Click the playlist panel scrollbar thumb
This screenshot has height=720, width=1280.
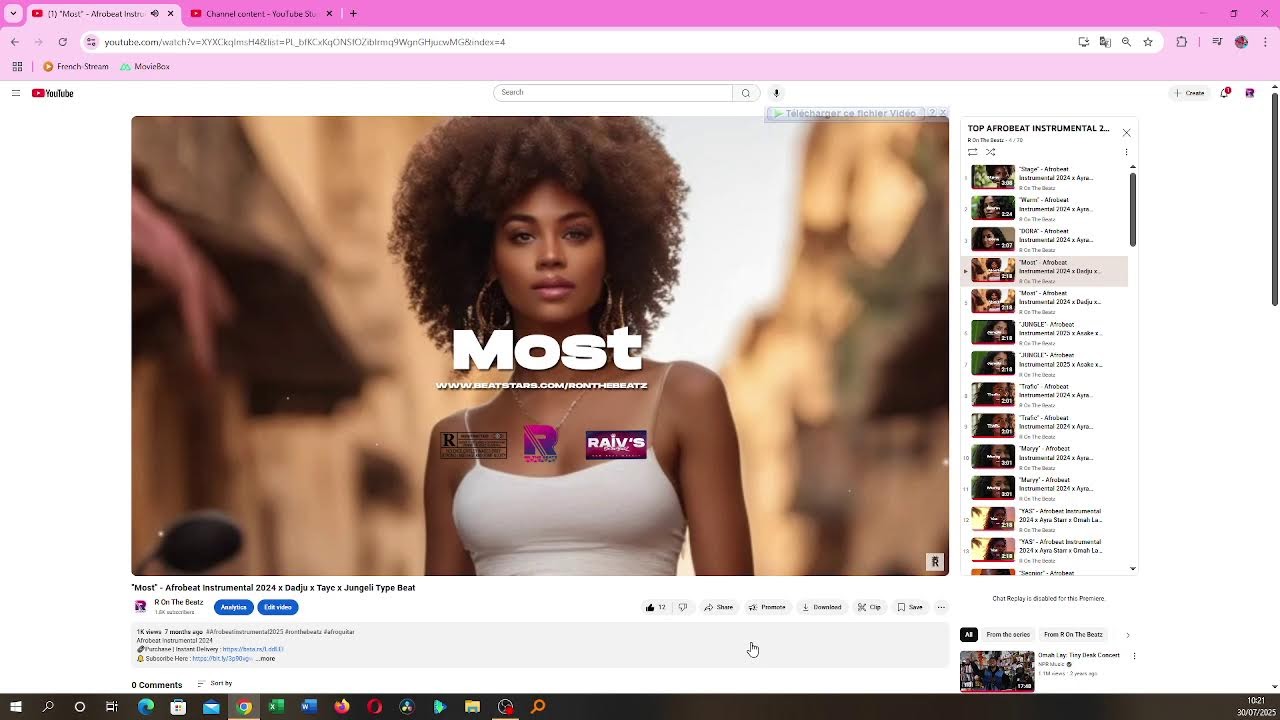click(1133, 210)
